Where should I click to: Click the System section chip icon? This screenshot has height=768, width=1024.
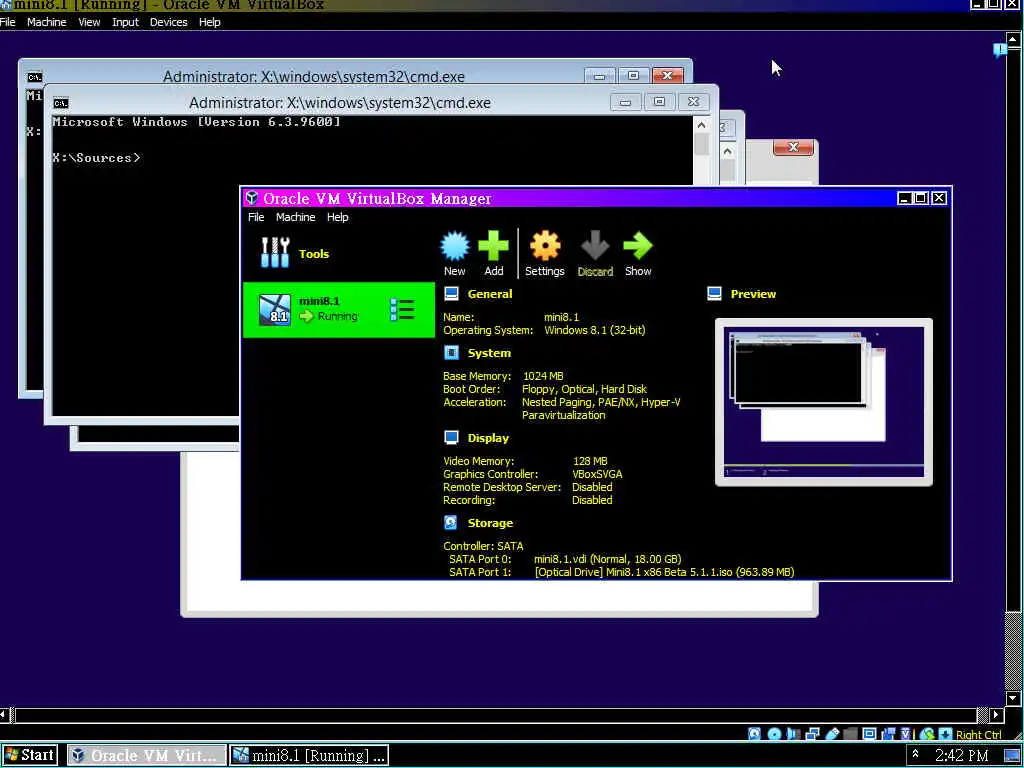coord(451,353)
